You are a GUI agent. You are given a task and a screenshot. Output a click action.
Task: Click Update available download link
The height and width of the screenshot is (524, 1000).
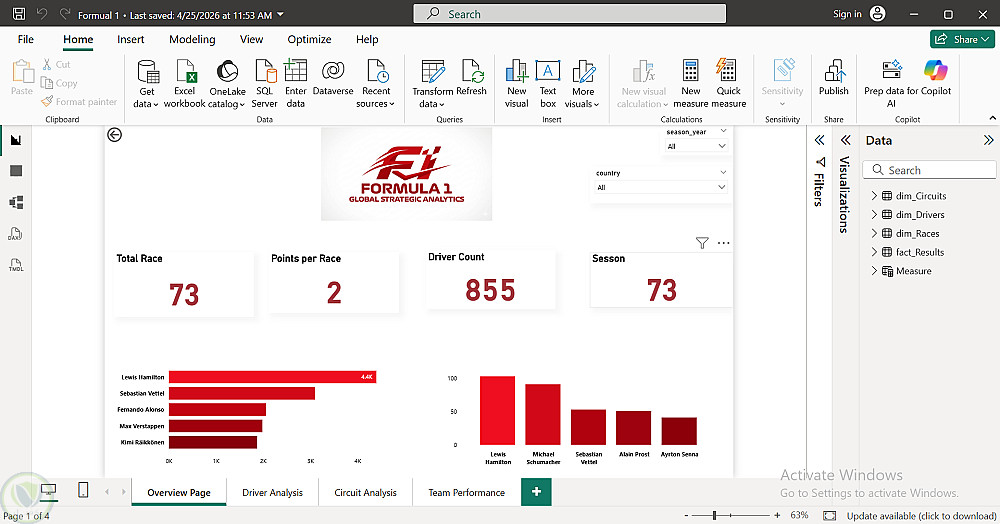(922, 516)
